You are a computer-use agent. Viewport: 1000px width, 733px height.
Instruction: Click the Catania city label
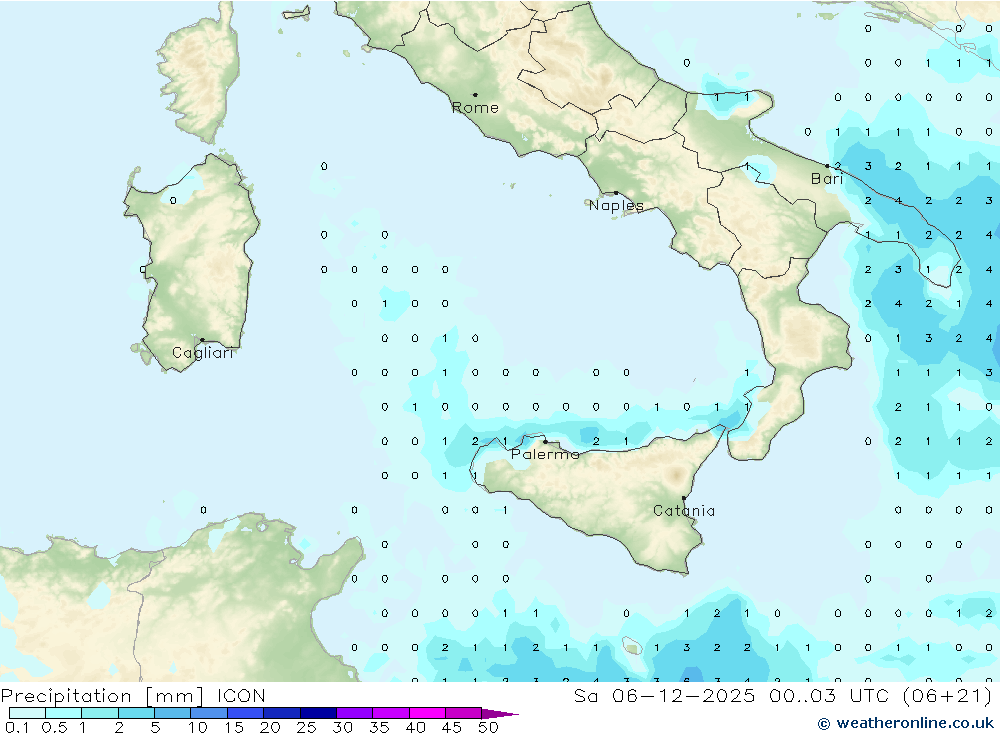click(684, 510)
